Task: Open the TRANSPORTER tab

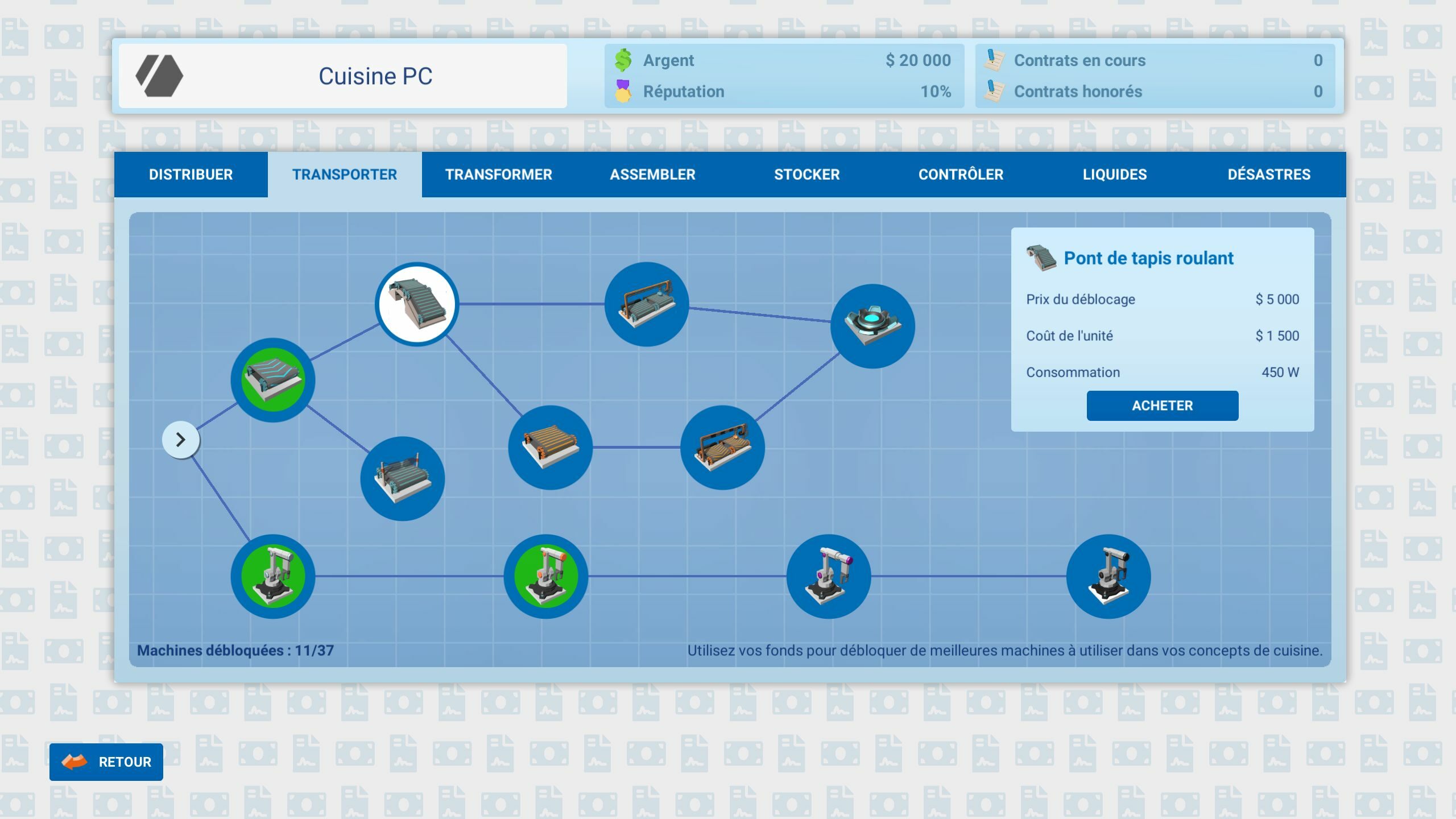Action: pyautogui.click(x=345, y=175)
